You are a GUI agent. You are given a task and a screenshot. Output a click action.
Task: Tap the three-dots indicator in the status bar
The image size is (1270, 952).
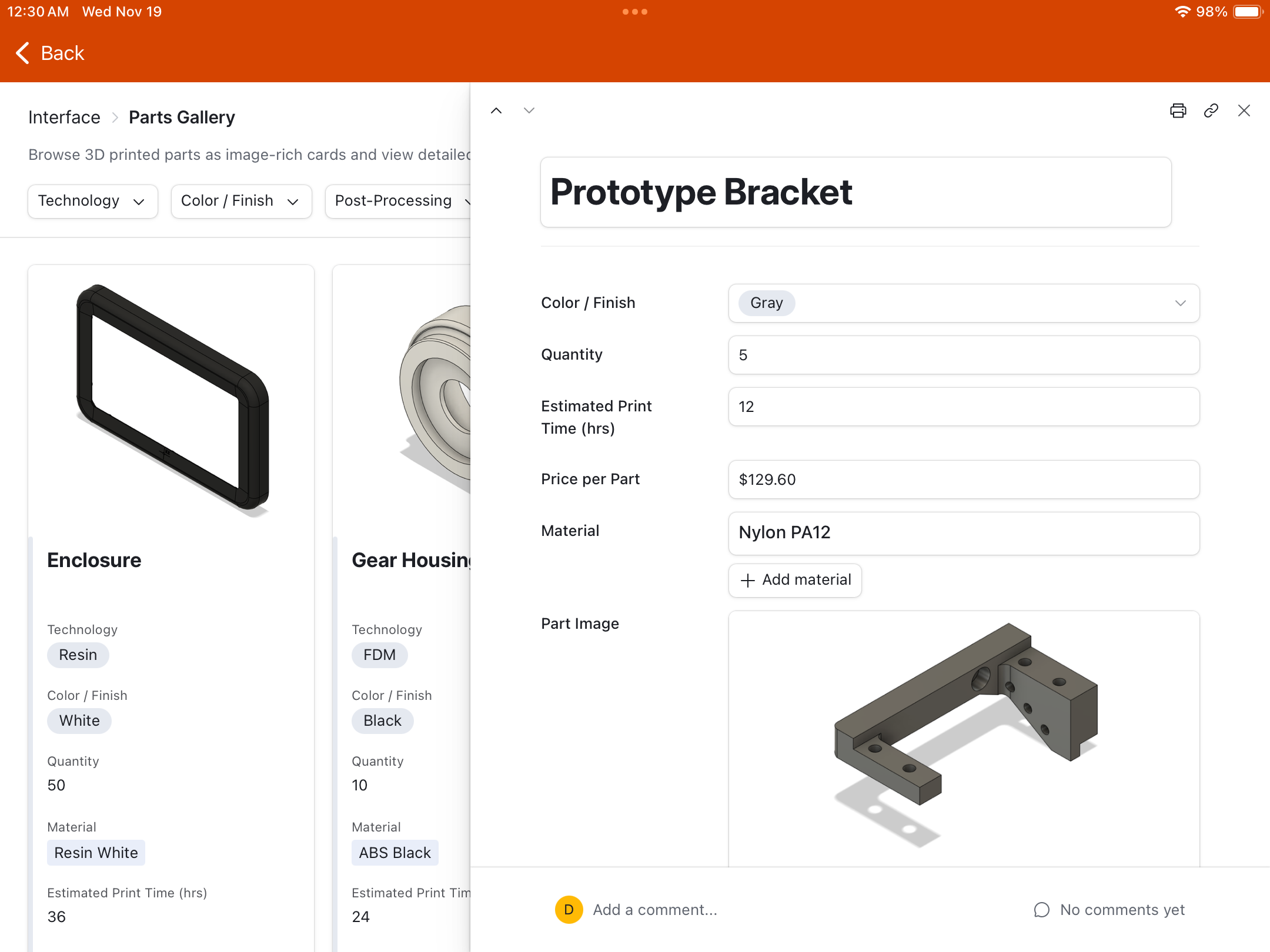pyautogui.click(x=636, y=11)
